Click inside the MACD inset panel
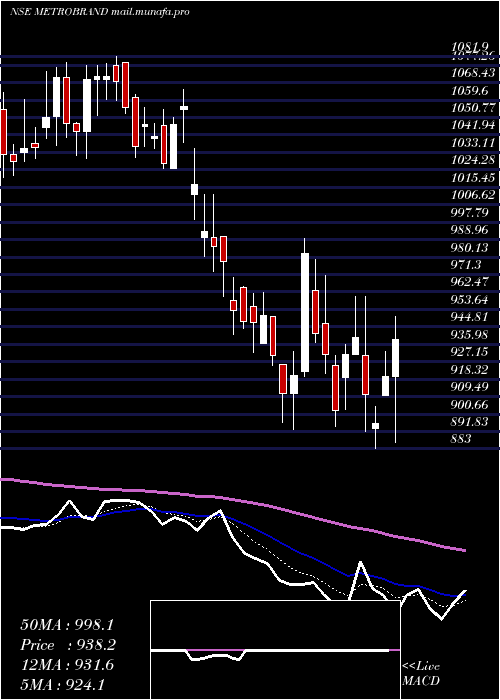This screenshot has height=700, width=500. click(275, 650)
